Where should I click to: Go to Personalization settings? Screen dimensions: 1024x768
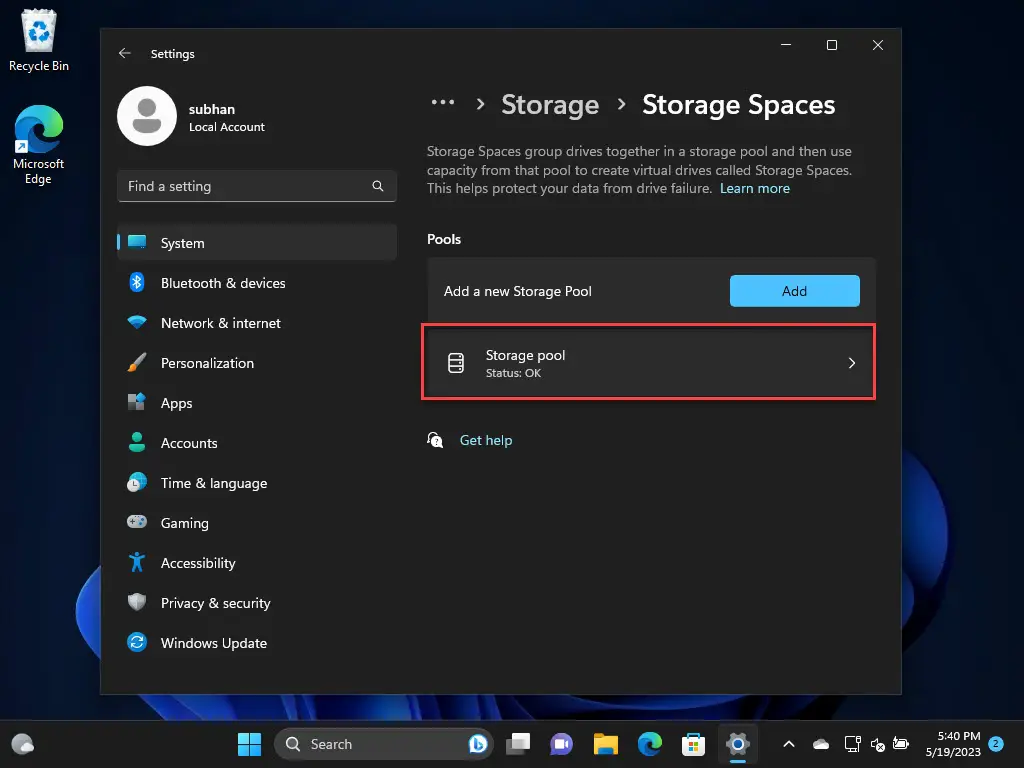click(257, 363)
